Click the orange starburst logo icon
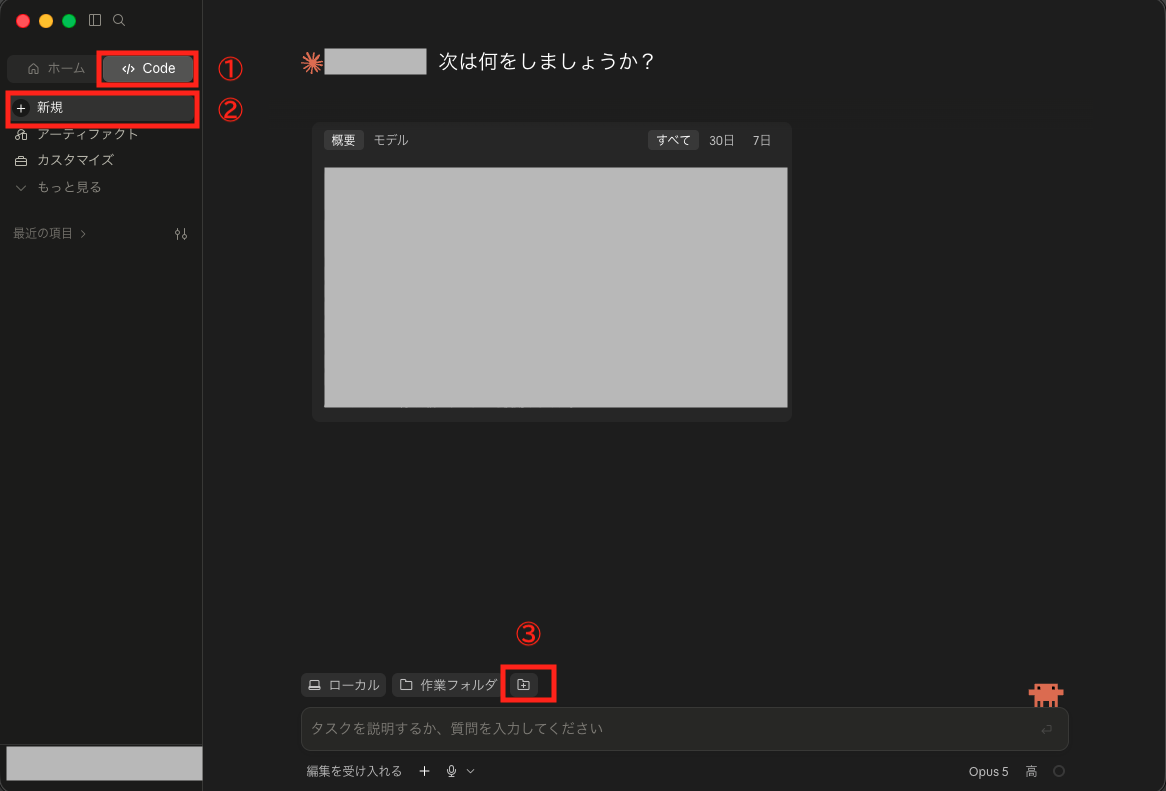Screen dimensions: 1166x791 [x=312, y=62]
